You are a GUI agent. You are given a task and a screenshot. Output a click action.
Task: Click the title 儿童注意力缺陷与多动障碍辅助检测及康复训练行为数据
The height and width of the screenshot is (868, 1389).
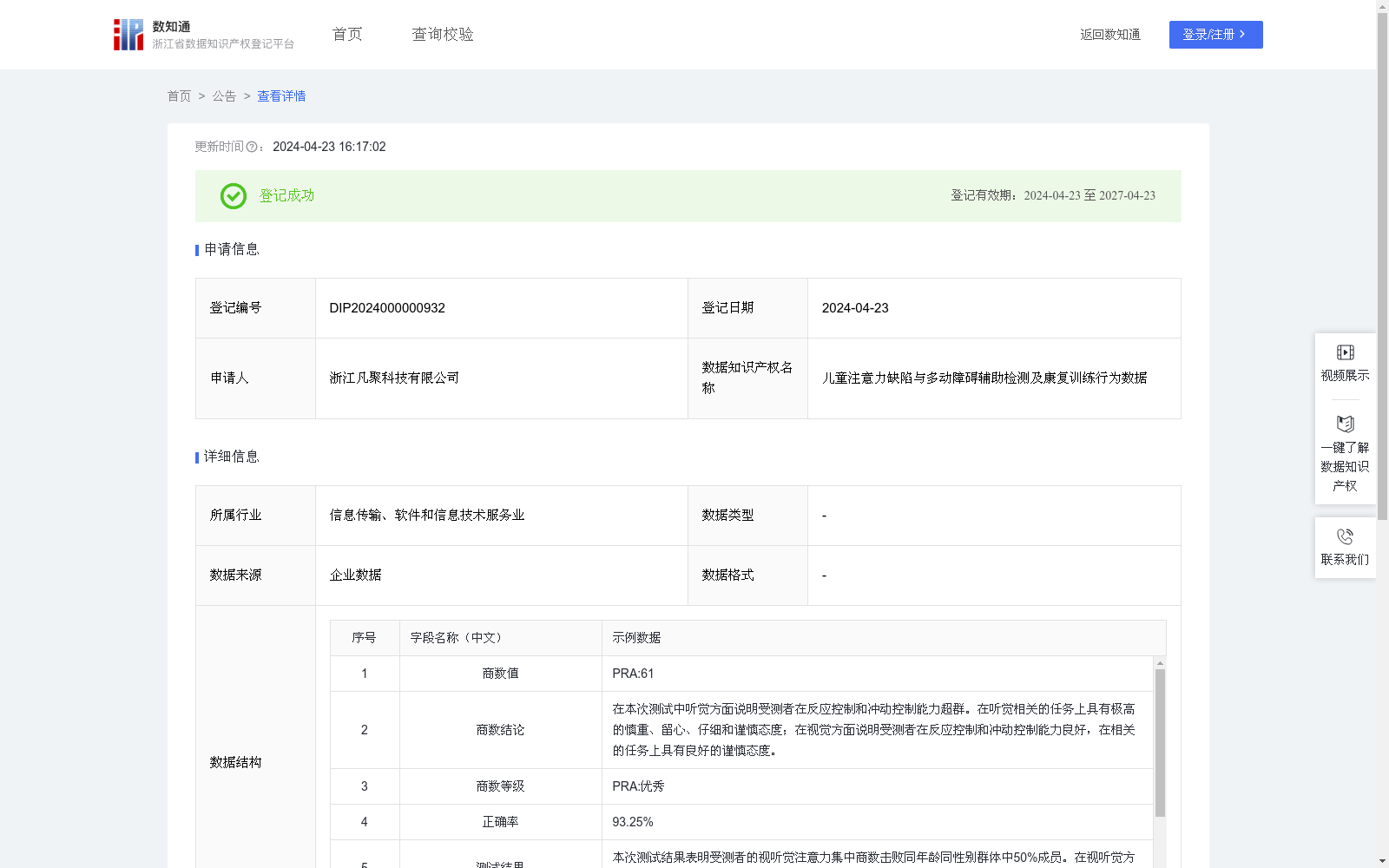[x=984, y=378]
